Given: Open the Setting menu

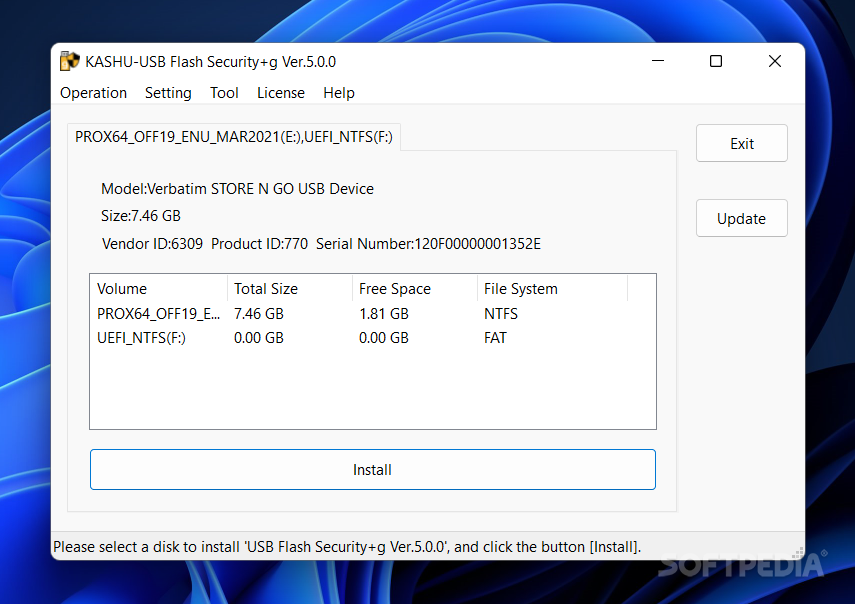Looking at the screenshot, I should pos(168,93).
